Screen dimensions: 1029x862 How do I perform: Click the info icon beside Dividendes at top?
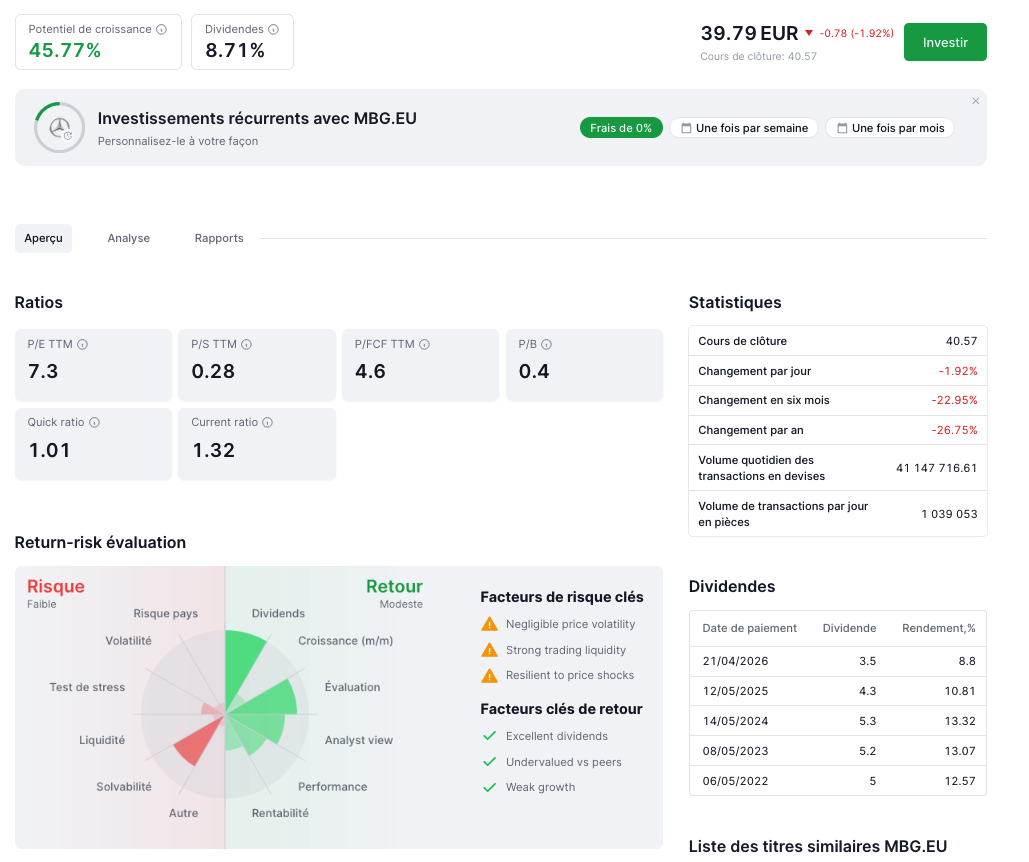pos(274,30)
